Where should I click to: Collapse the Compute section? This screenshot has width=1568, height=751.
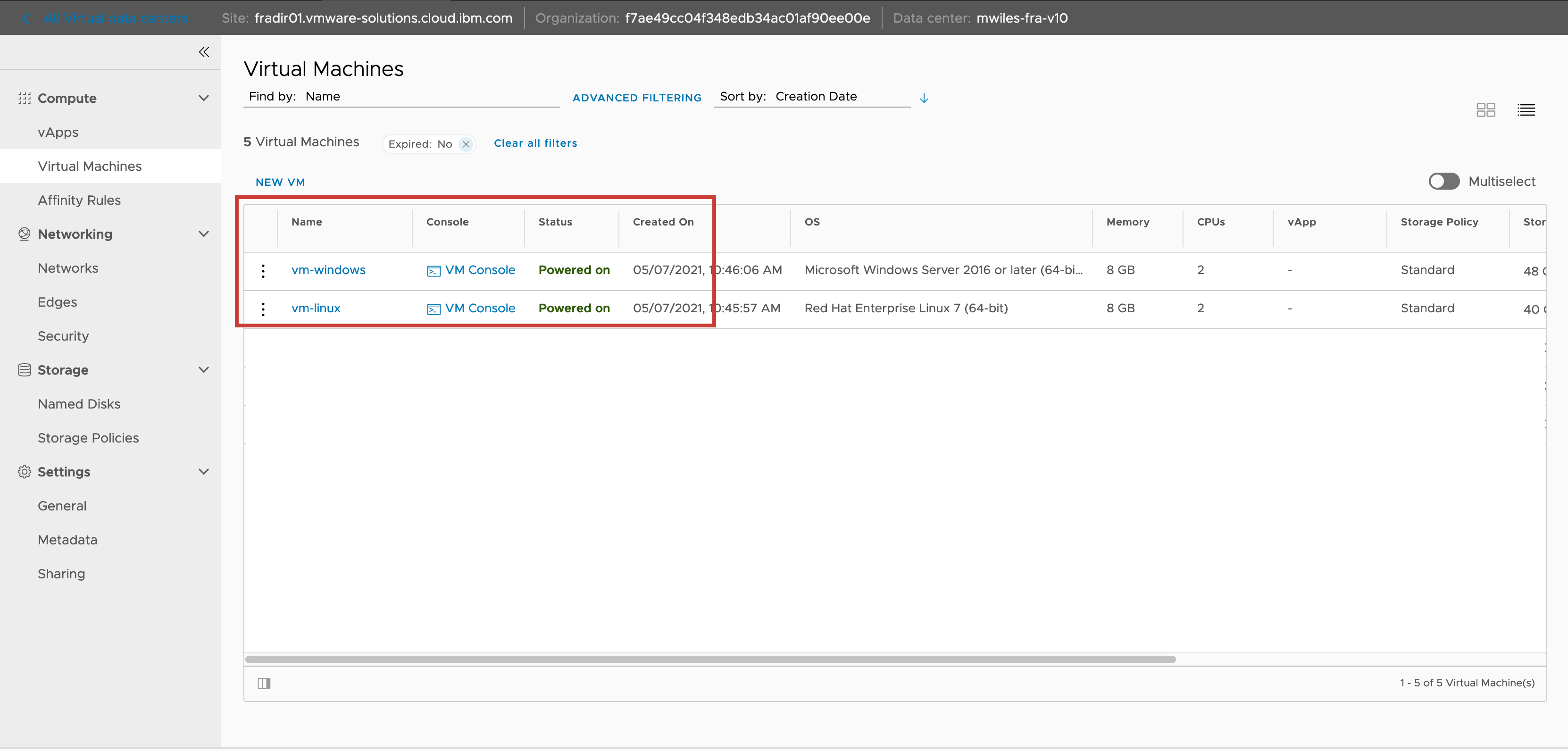[204, 98]
